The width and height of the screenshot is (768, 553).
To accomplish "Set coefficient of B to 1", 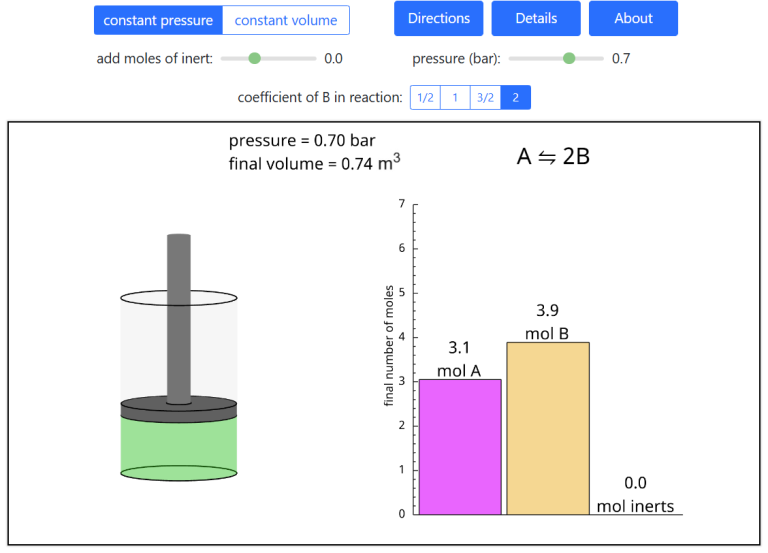I will point(455,97).
